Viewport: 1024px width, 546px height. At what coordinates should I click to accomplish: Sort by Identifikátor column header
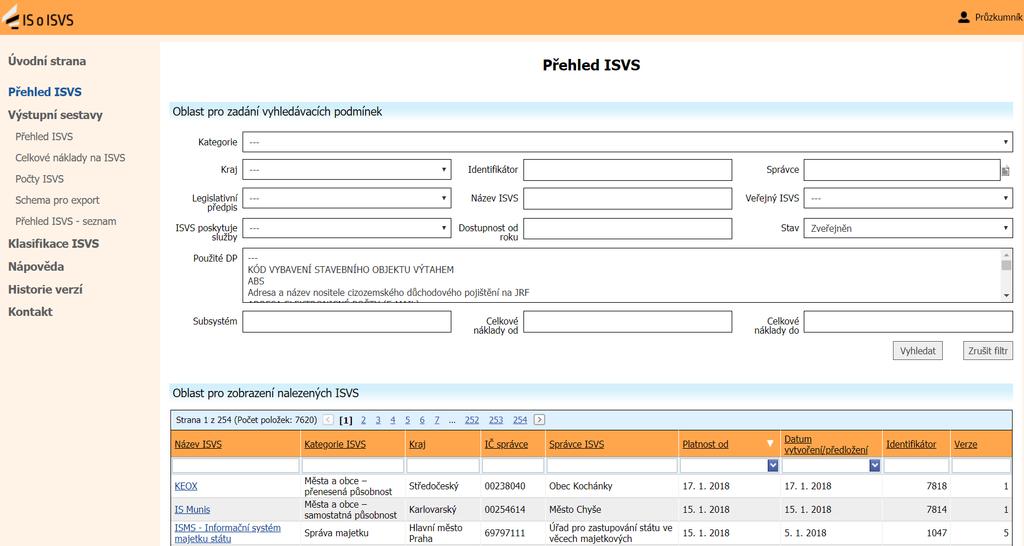(x=911, y=444)
